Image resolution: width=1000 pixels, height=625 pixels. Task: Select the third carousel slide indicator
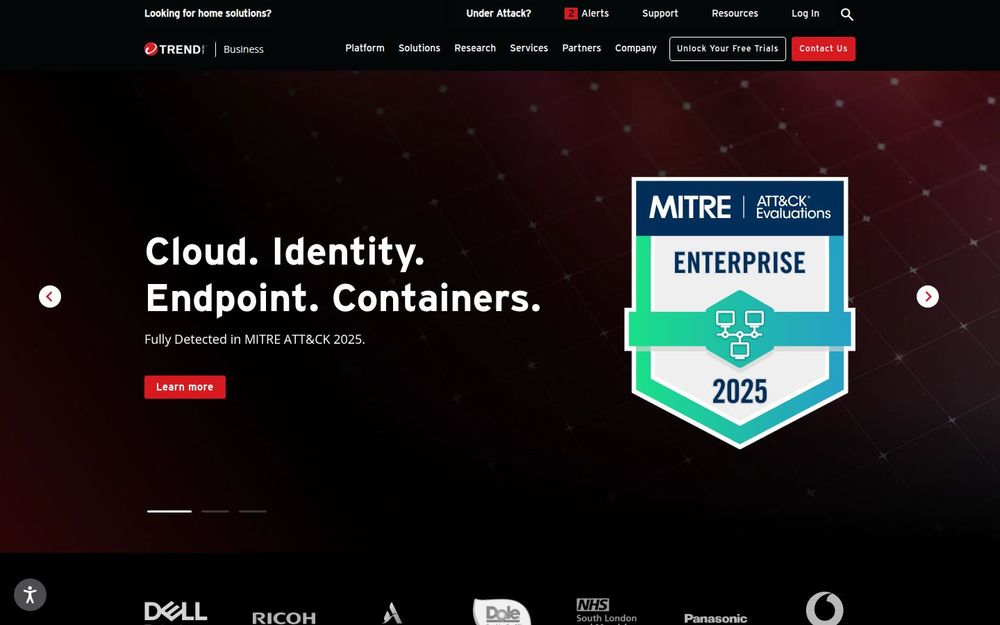point(253,511)
